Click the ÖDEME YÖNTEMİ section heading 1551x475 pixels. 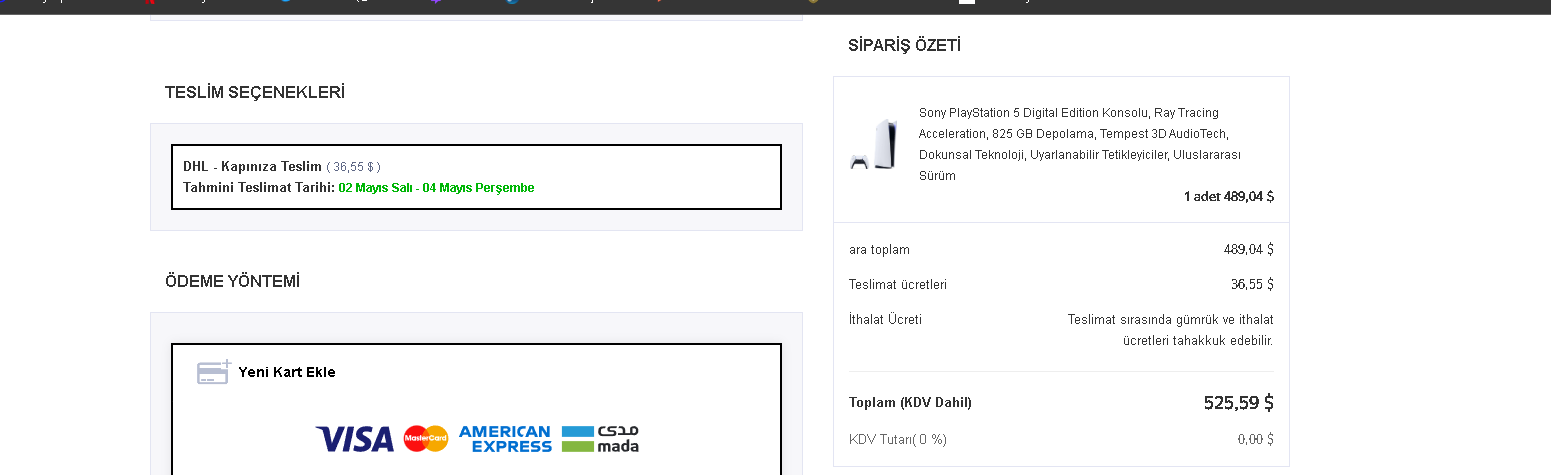(232, 281)
